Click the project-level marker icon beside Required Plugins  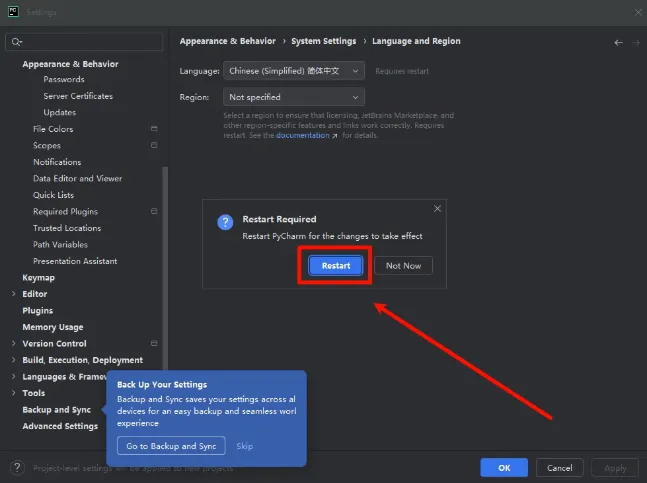tap(154, 211)
